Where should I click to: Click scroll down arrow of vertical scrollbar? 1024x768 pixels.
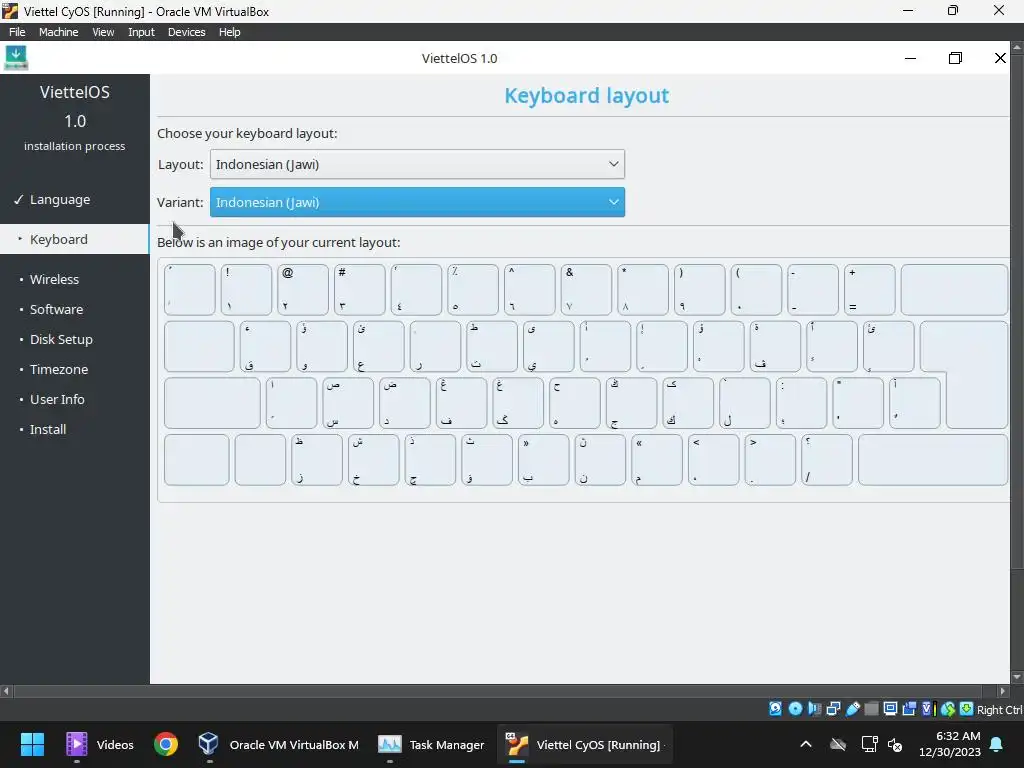(1017, 677)
